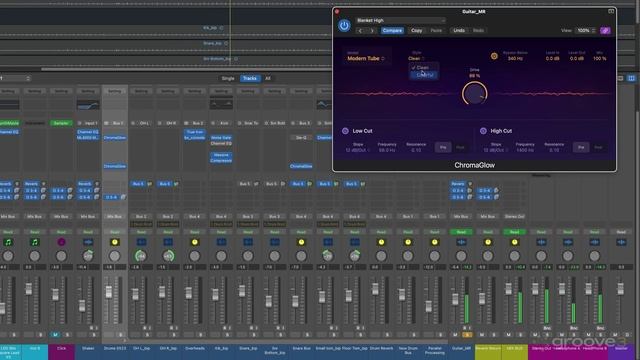Open Guitar_MR green Read automation menu
This screenshot has height=360, width=640.
pyautogui.click(x=461, y=232)
